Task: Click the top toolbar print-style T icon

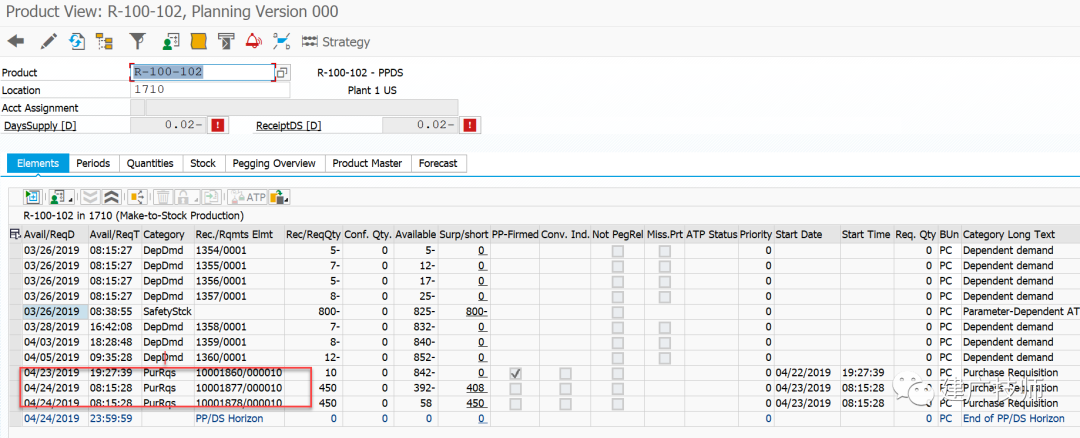Action: point(226,41)
